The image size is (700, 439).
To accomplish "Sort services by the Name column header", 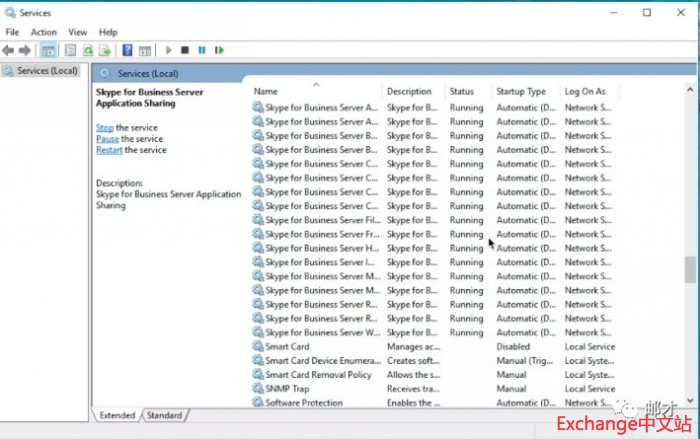I will pos(266,91).
